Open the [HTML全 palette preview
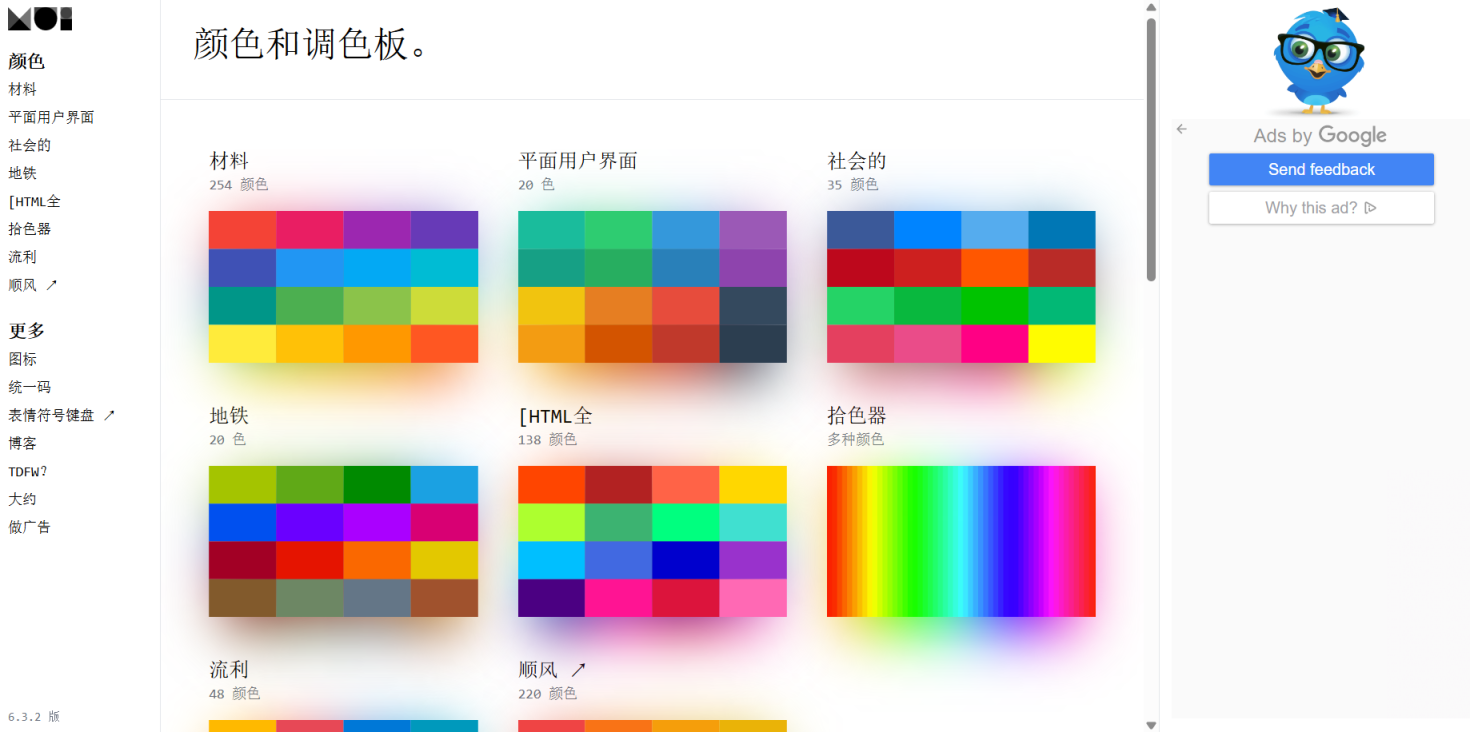The width and height of the screenshot is (1470, 732). tap(652, 540)
